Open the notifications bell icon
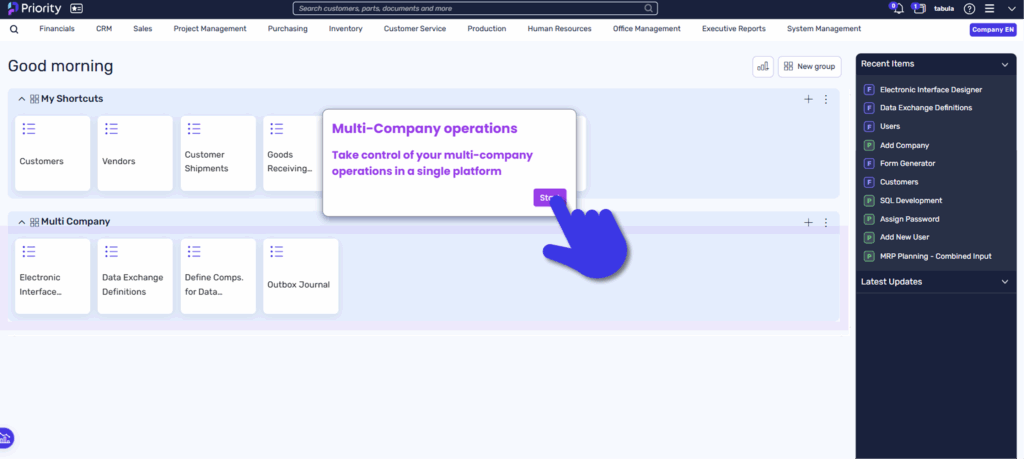 (899, 8)
